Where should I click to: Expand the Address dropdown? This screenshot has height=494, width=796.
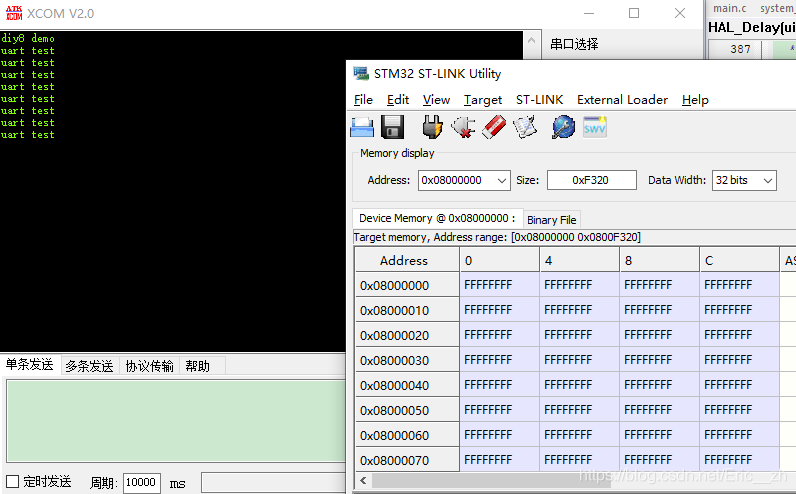point(502,180)
